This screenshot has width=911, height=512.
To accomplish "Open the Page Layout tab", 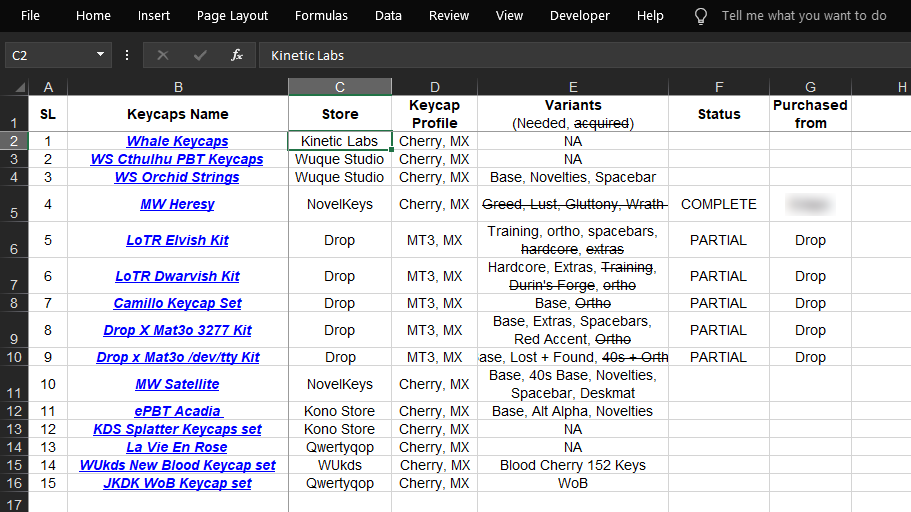I will (x=232, y=16).
